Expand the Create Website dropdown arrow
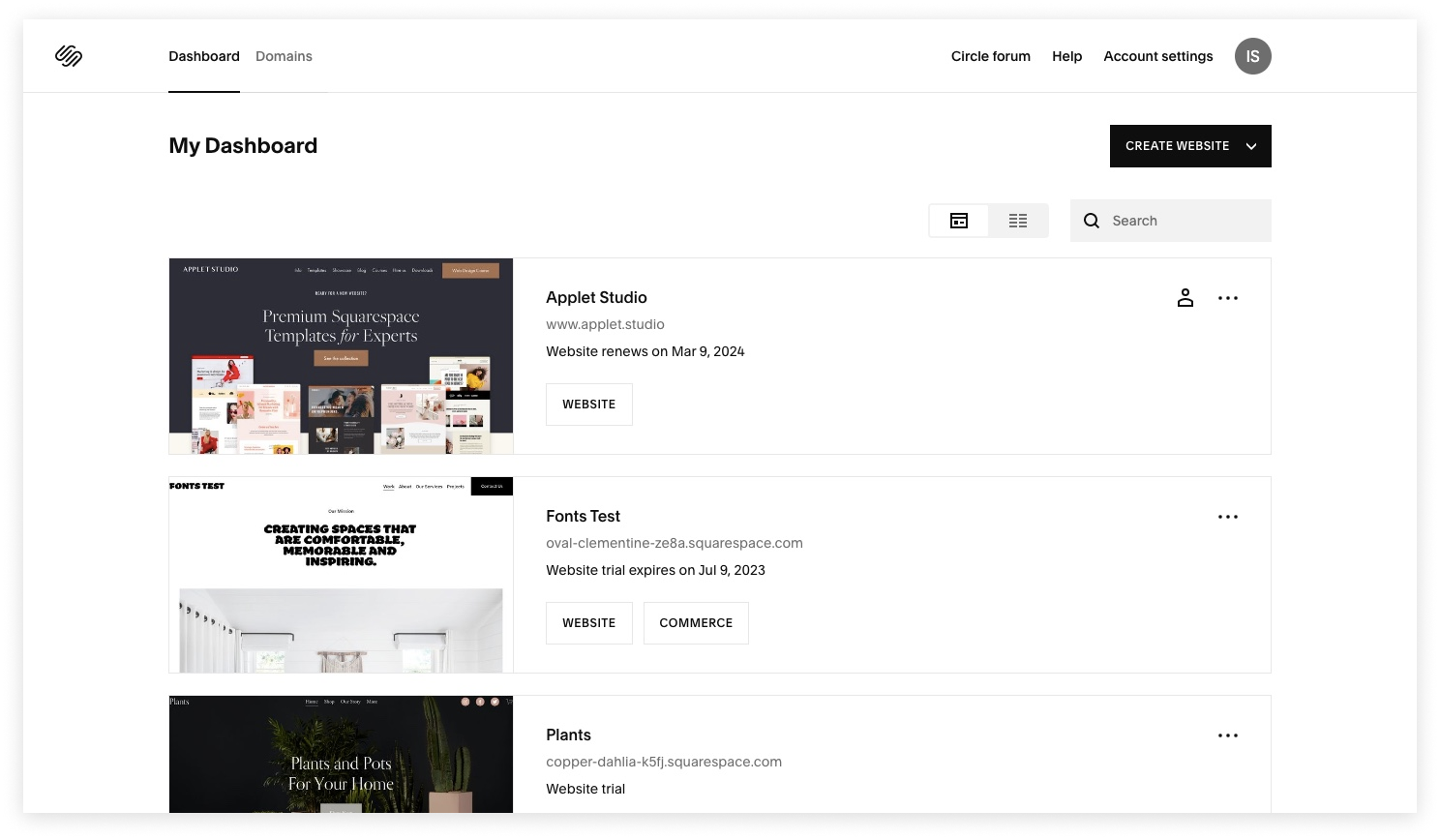 click(x=1251, y=146)
